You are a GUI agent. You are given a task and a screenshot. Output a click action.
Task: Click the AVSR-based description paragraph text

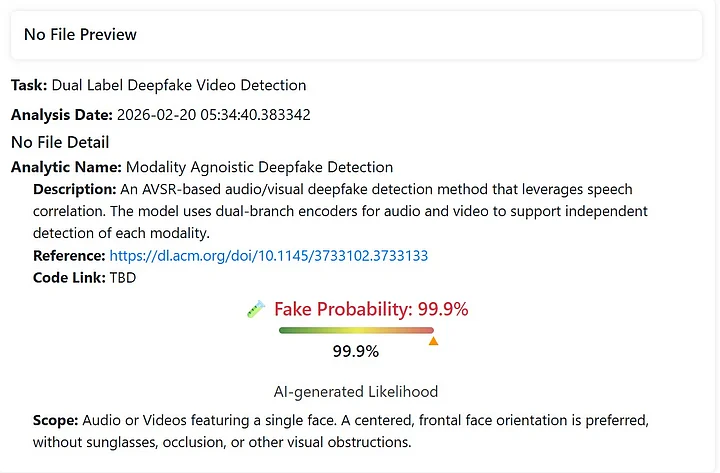[340, 211]
